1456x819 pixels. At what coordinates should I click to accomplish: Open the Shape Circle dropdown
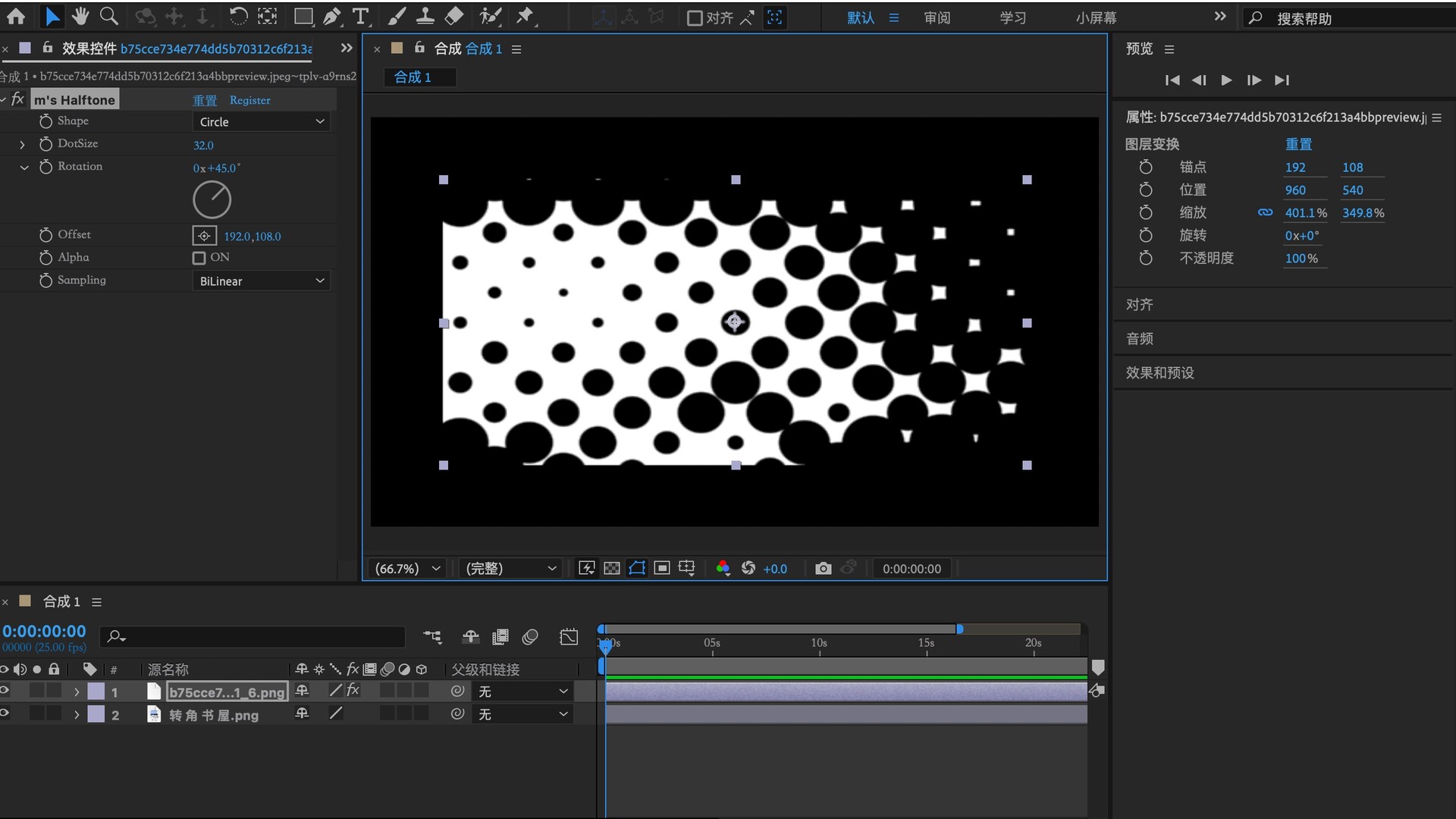(x=261, y=121)
